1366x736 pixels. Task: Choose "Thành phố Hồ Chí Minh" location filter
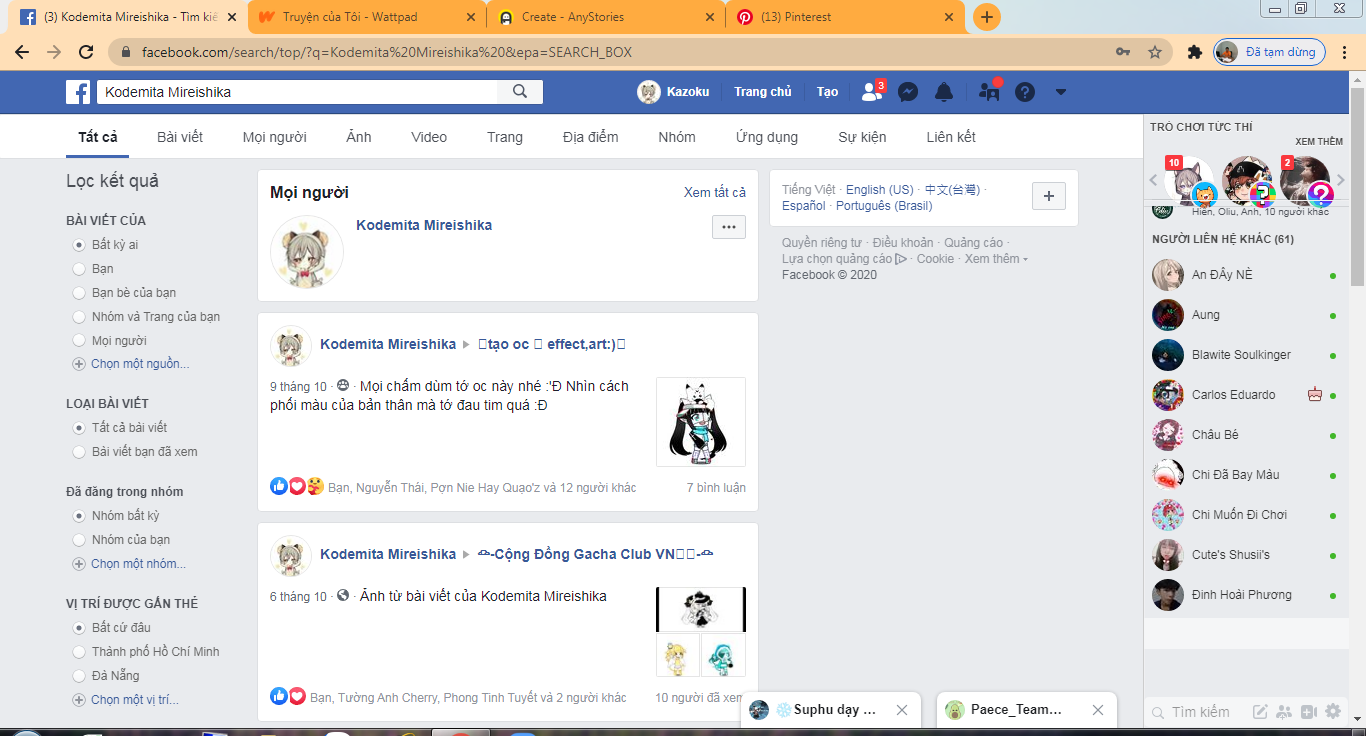tap(79, 652)
